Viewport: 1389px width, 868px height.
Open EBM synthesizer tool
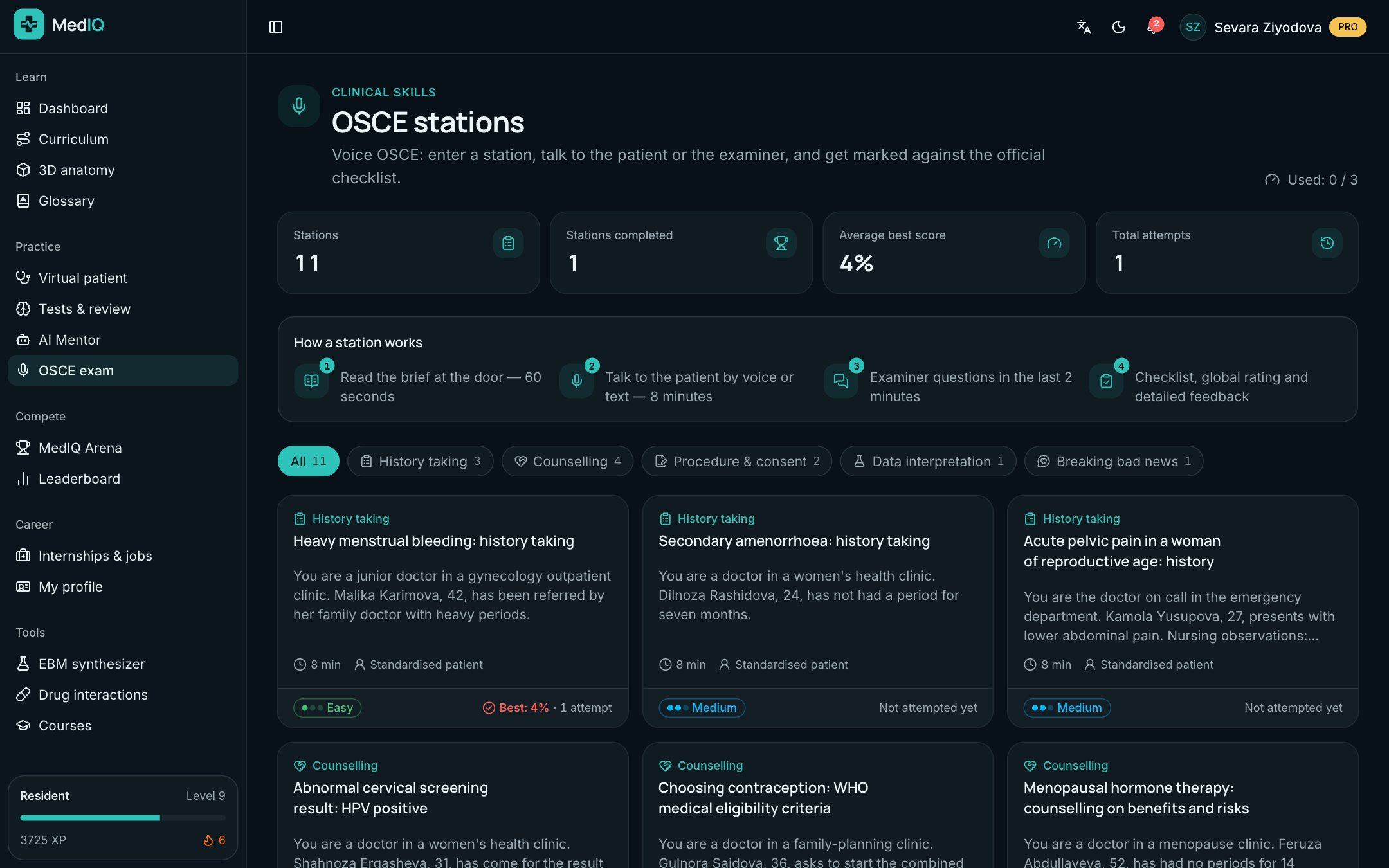pos(123,664)
